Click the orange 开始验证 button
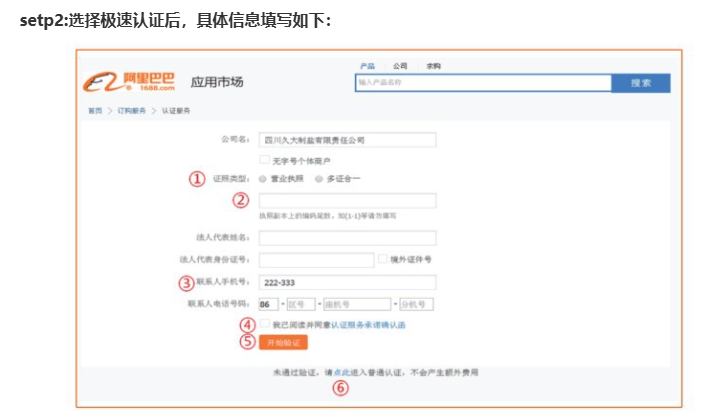The width and height of the screenshot is (720, 414). [282, 342]
